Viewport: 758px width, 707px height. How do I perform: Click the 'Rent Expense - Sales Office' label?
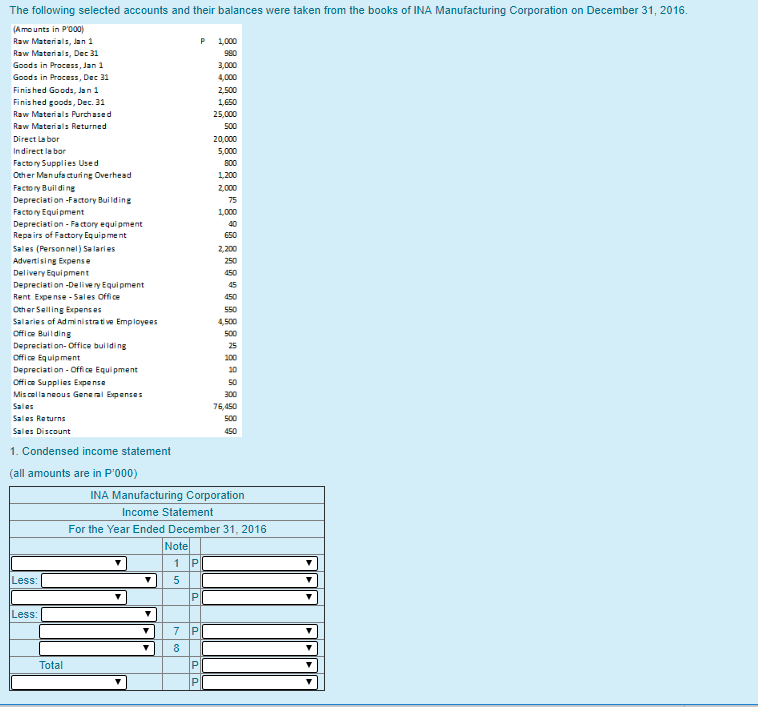pos(66,297)
